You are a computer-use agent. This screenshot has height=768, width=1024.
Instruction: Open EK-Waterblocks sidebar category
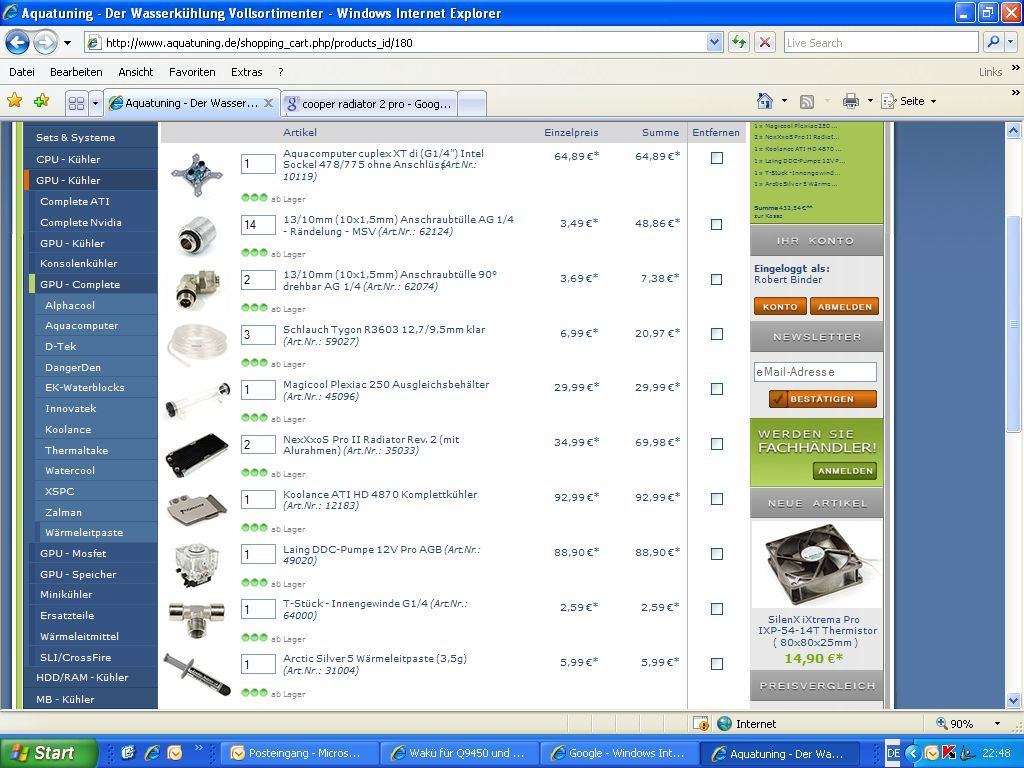[85, 387]
